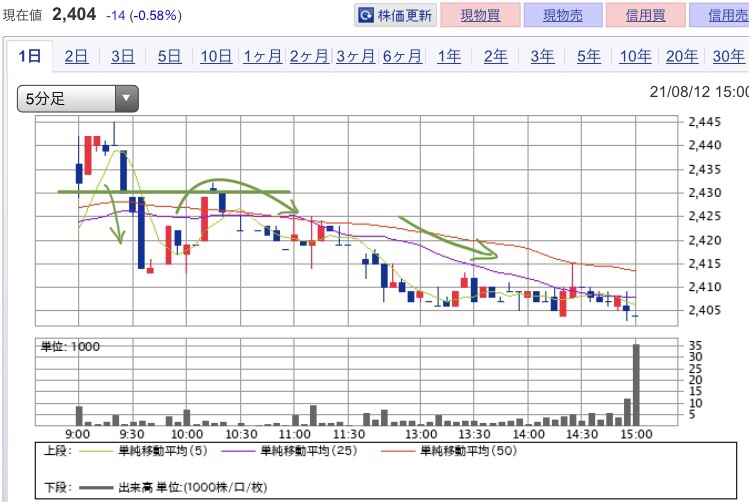
Task: Click the refresh icon in 株価更新 button
Action: [x=366, y=16]
